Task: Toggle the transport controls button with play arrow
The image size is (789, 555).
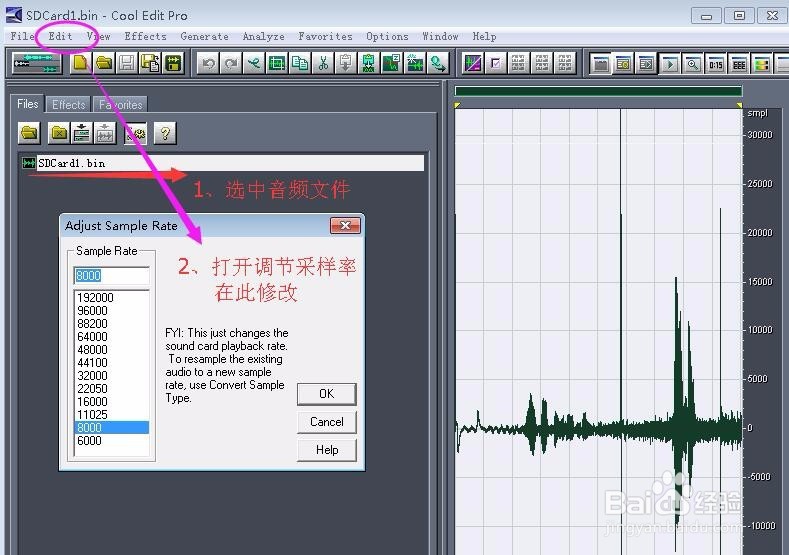Action: click(670, 64)
